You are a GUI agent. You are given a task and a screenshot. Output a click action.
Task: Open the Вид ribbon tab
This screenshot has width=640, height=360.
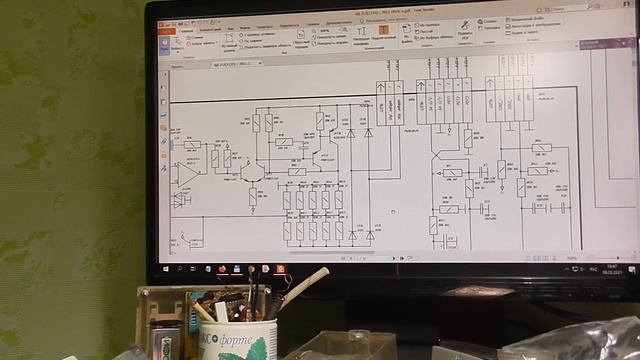231,29
